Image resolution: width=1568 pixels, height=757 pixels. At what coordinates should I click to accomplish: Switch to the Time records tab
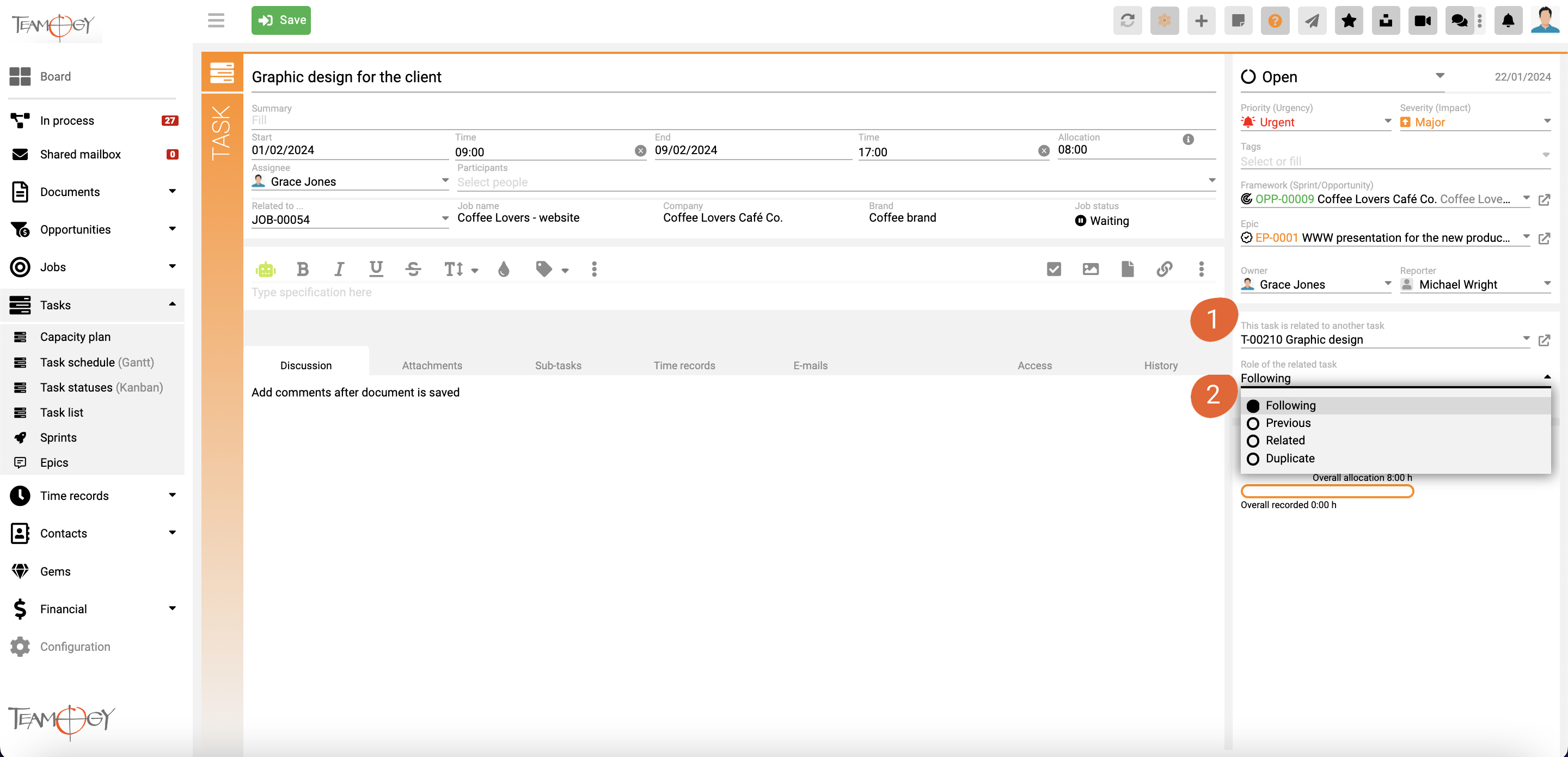[x=684, y=365]
